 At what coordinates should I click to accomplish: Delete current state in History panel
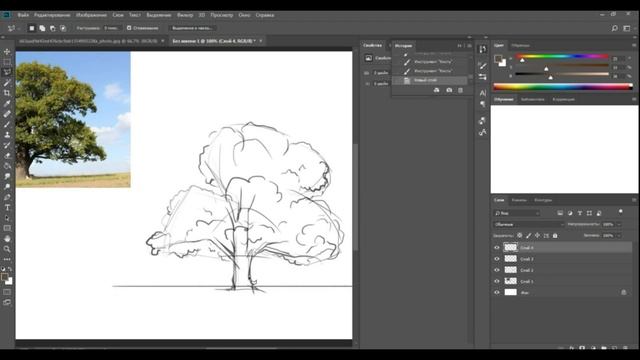(460, 90)
